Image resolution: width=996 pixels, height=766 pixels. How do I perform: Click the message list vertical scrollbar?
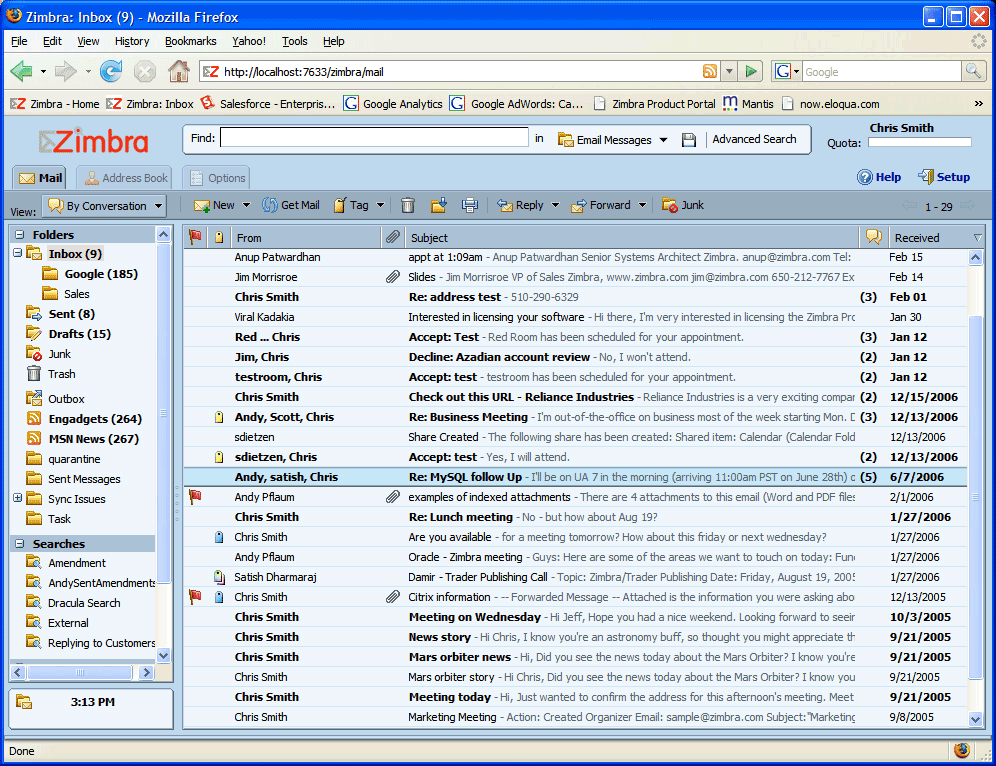click(x=977, y=450)
